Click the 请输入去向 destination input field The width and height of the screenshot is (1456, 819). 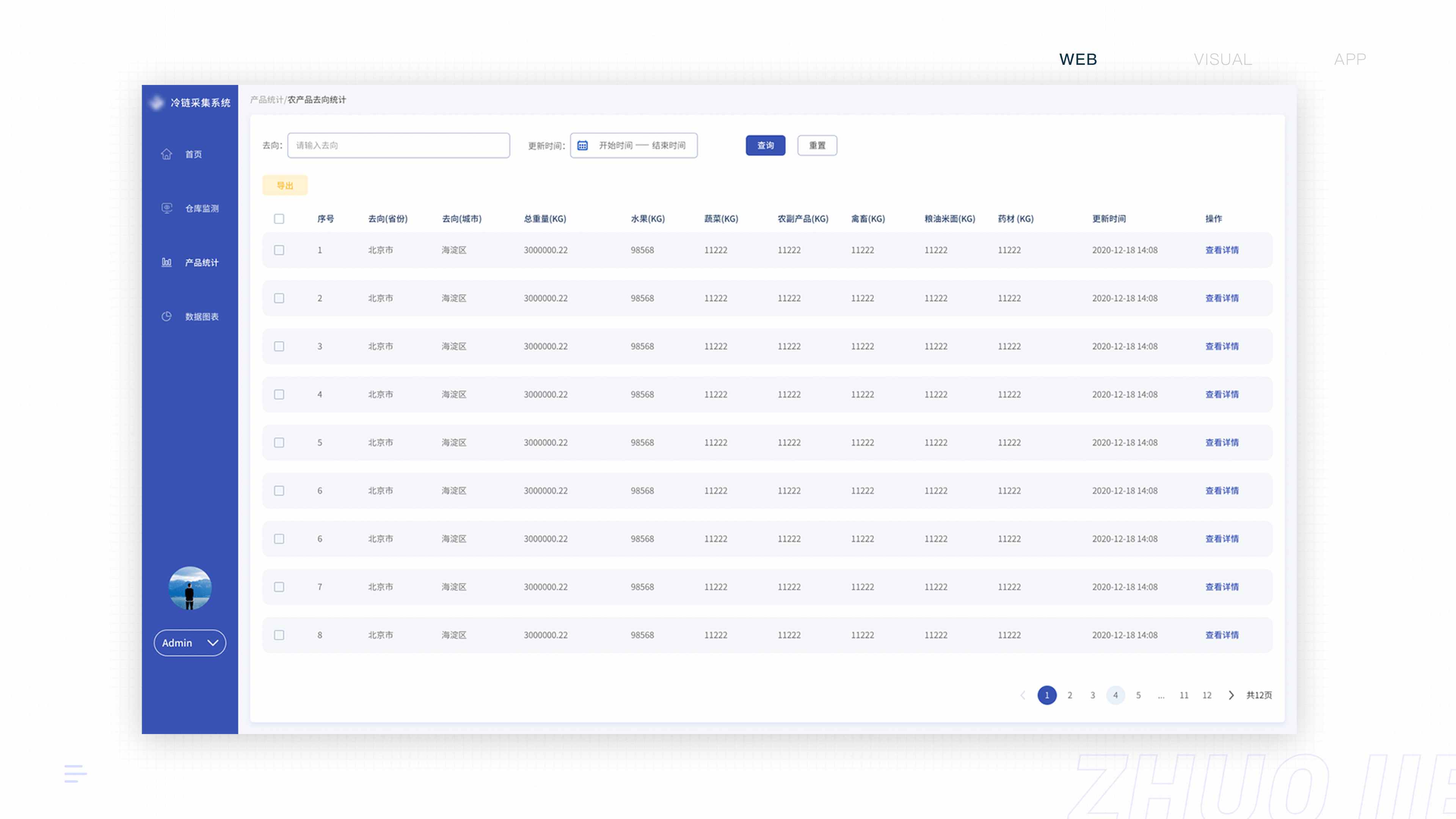pos(399,145)
